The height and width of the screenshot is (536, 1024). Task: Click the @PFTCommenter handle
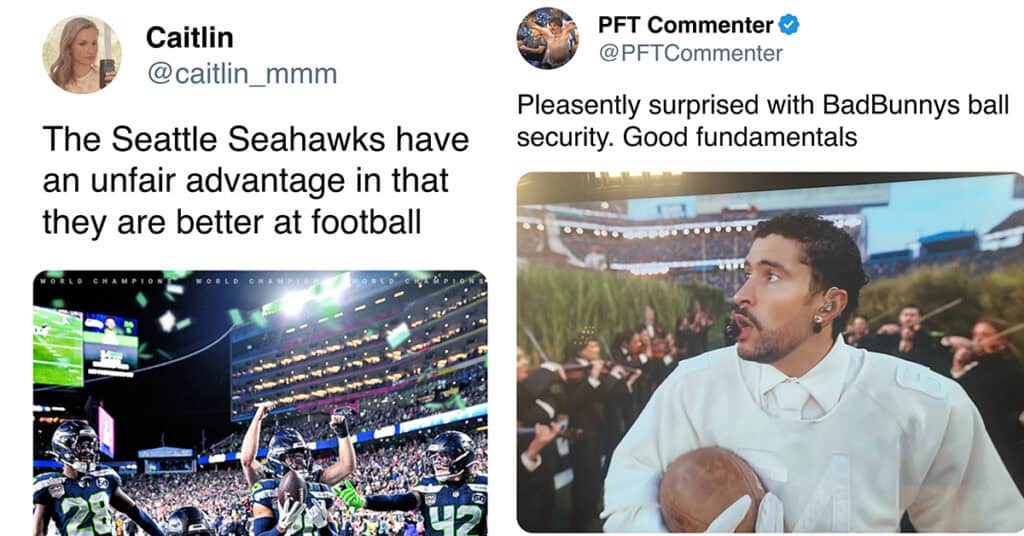coord(690,53)
